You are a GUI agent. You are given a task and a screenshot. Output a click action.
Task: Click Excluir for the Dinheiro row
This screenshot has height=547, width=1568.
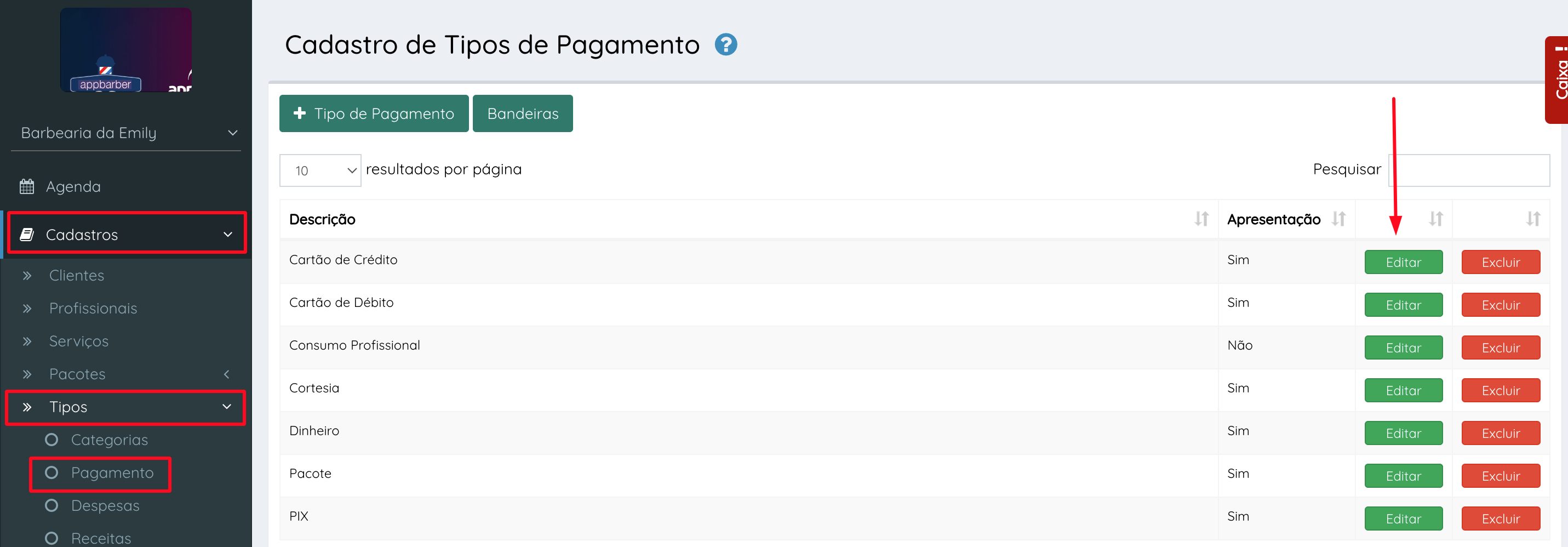point(1501,433)
